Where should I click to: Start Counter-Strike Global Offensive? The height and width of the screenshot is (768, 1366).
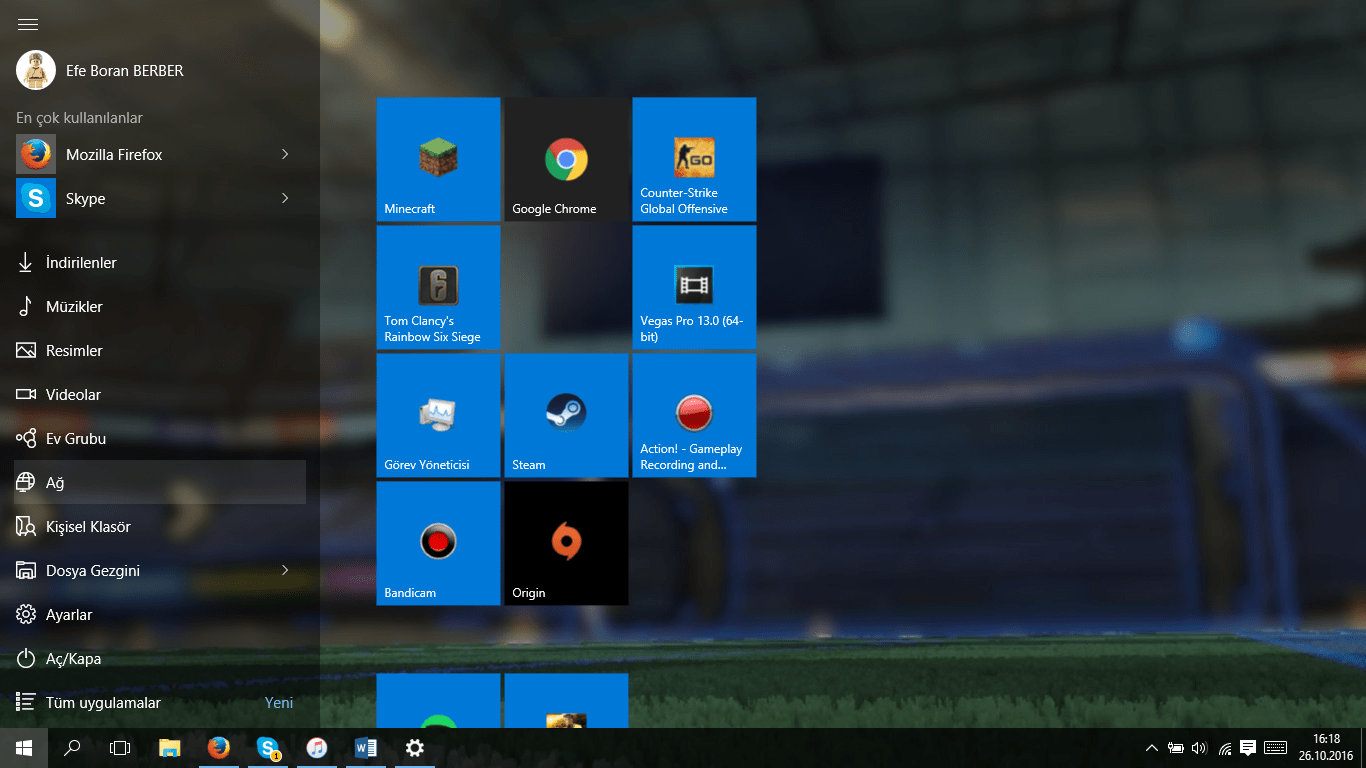pyautogui.click(x=693, y=158)
